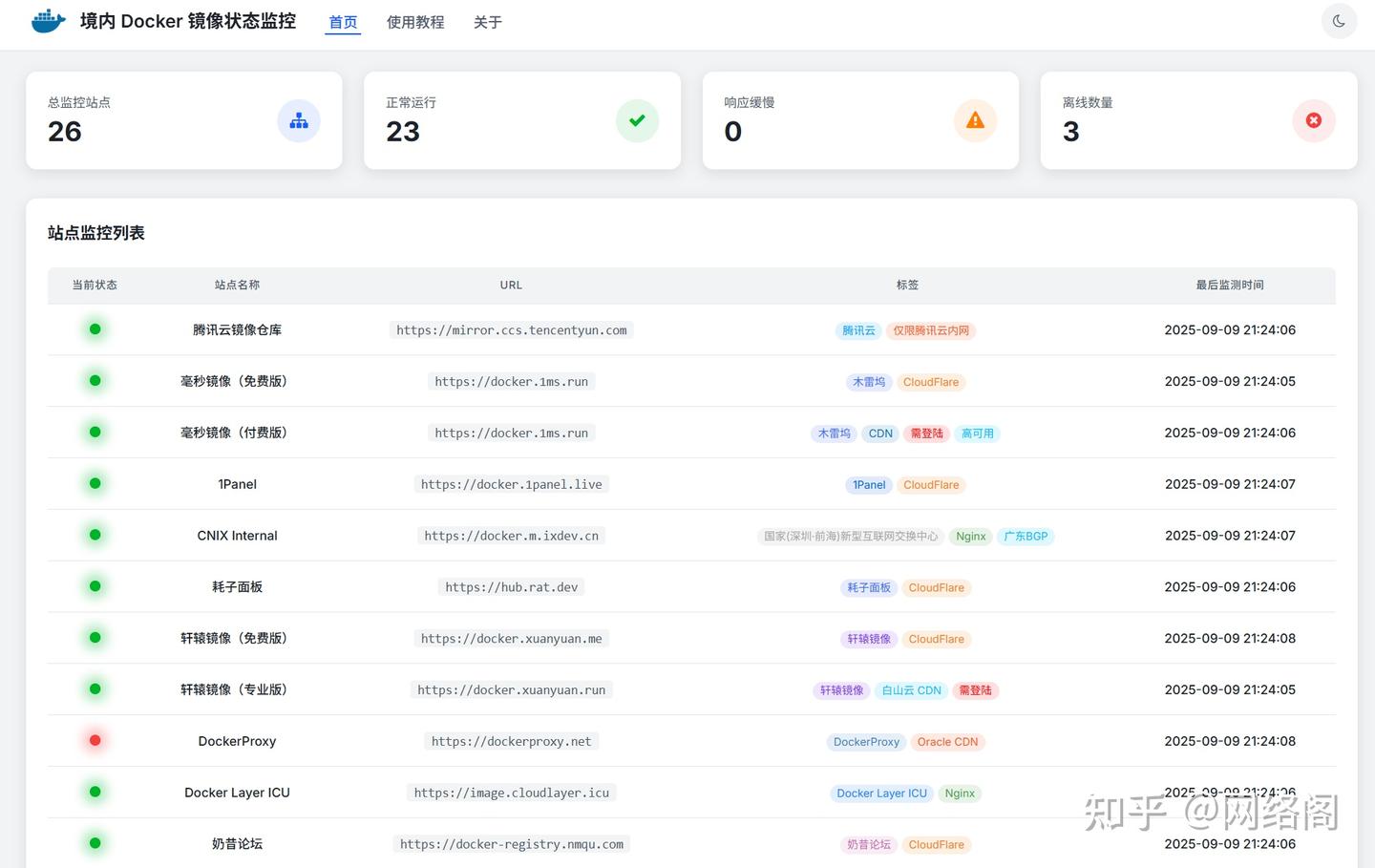Click the 奶昔论坛 tag badge
The height and width of the screenshot is (868, 1375).
(869, 845)
